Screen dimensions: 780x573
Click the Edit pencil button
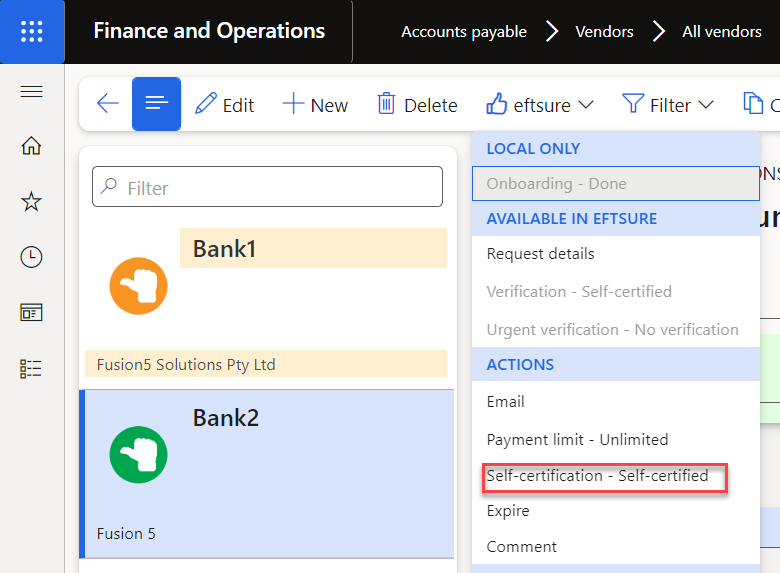(224, 105)
